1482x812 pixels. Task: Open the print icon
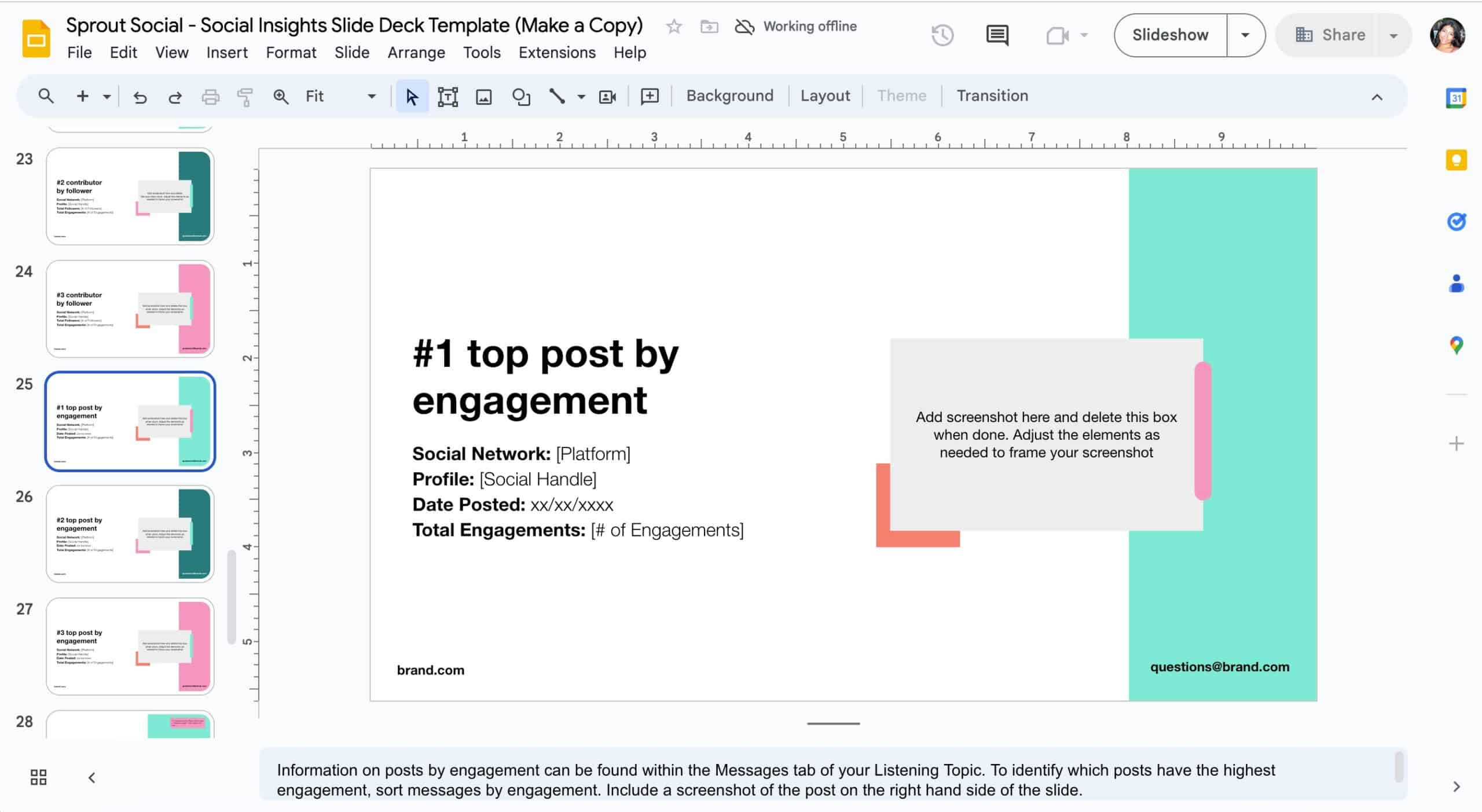(x=210, y=96)
